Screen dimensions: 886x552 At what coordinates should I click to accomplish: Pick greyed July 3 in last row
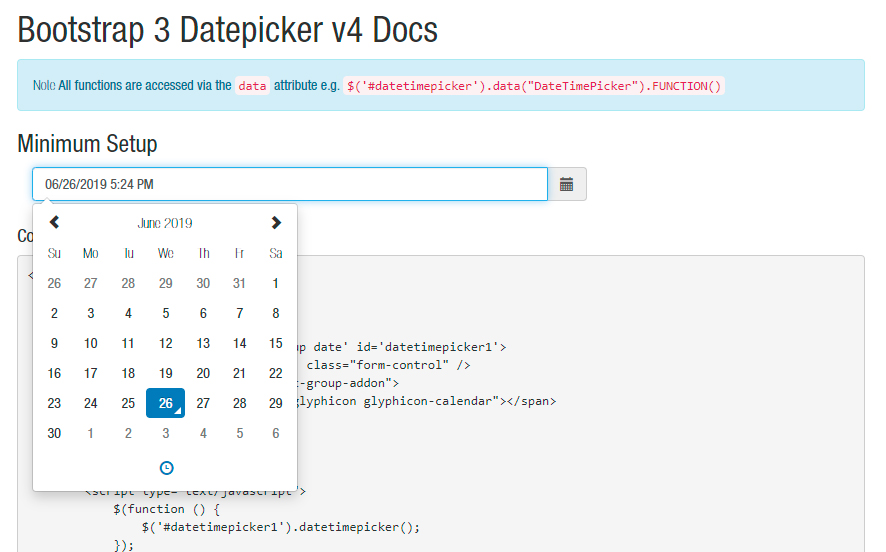(x=166, y=433)
